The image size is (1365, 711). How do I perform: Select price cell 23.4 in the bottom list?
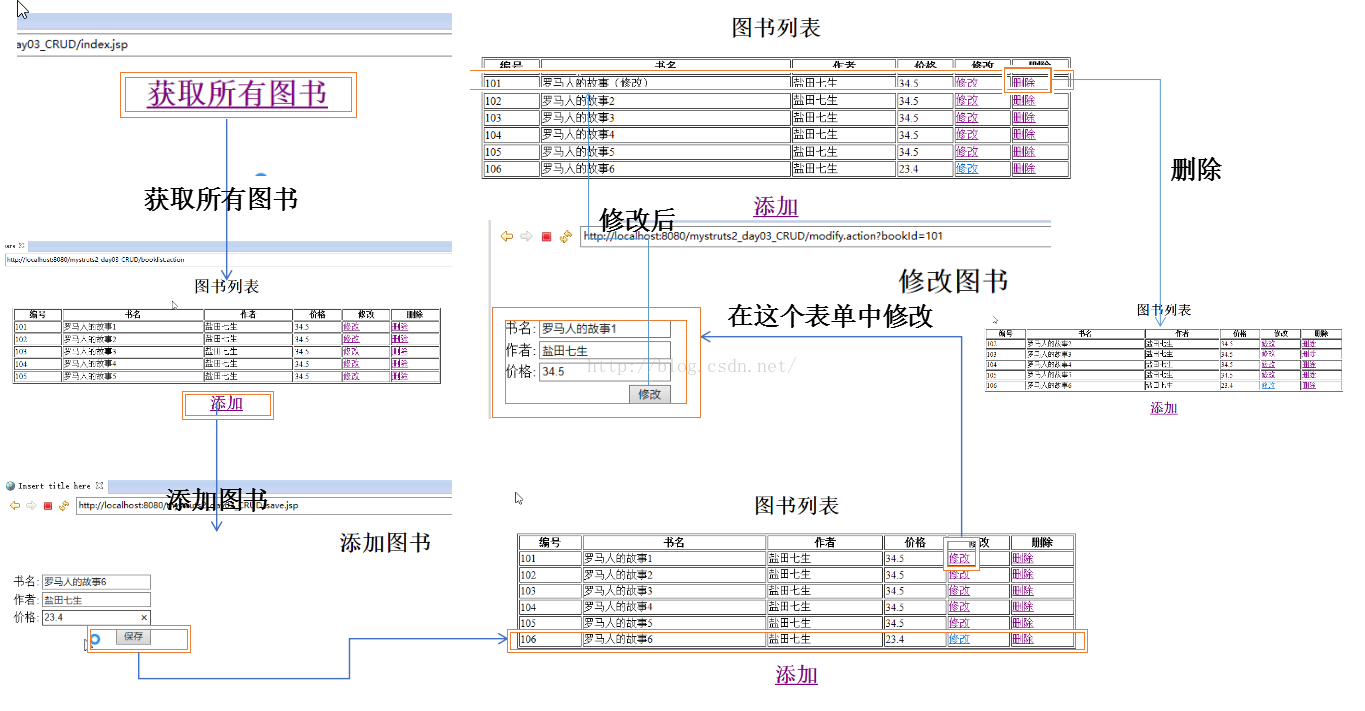pos(914,638)
